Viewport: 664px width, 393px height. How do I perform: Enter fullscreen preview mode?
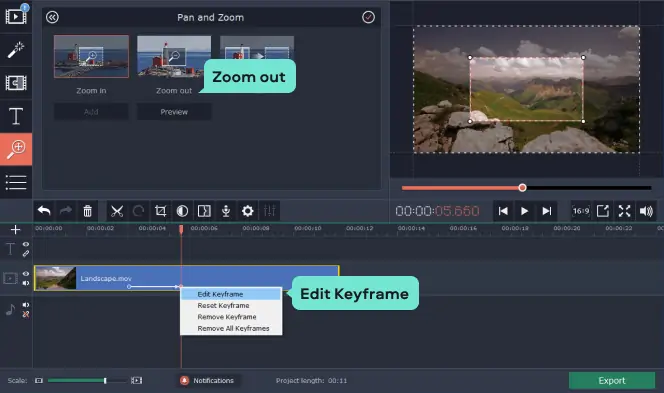(625, 211)
